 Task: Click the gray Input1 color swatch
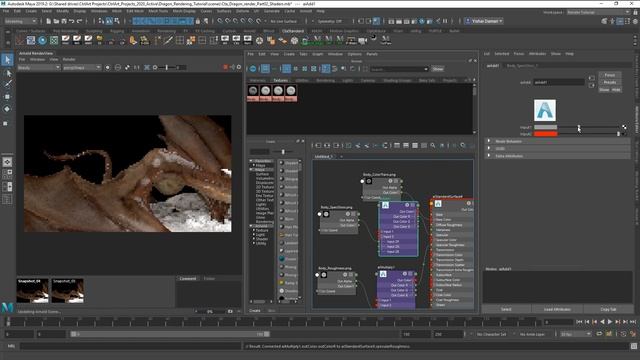(x=546, y=127)
